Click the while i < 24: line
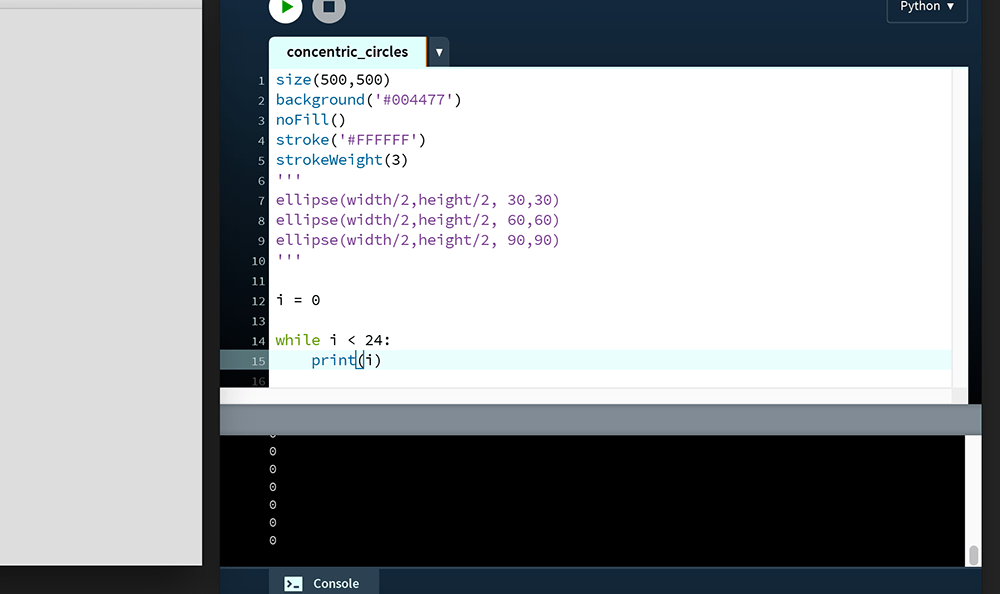 333,340
